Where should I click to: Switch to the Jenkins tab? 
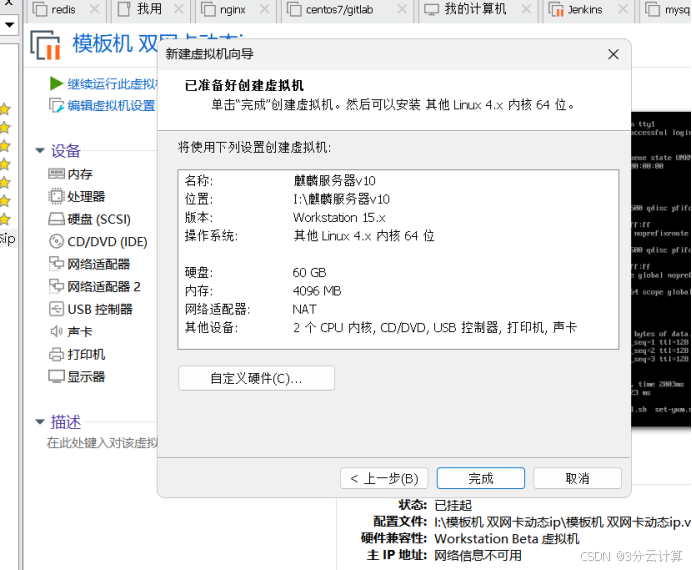589,11
